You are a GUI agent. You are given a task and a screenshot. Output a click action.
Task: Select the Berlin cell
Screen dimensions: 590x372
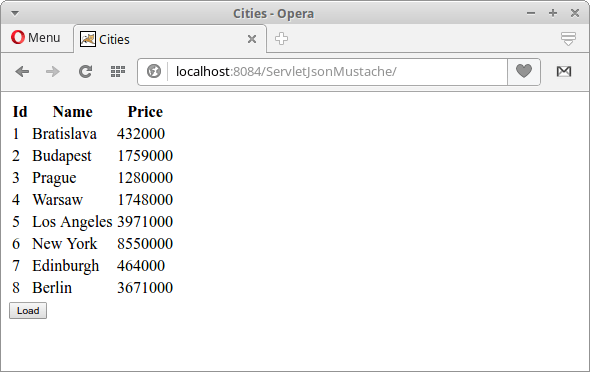52,288
